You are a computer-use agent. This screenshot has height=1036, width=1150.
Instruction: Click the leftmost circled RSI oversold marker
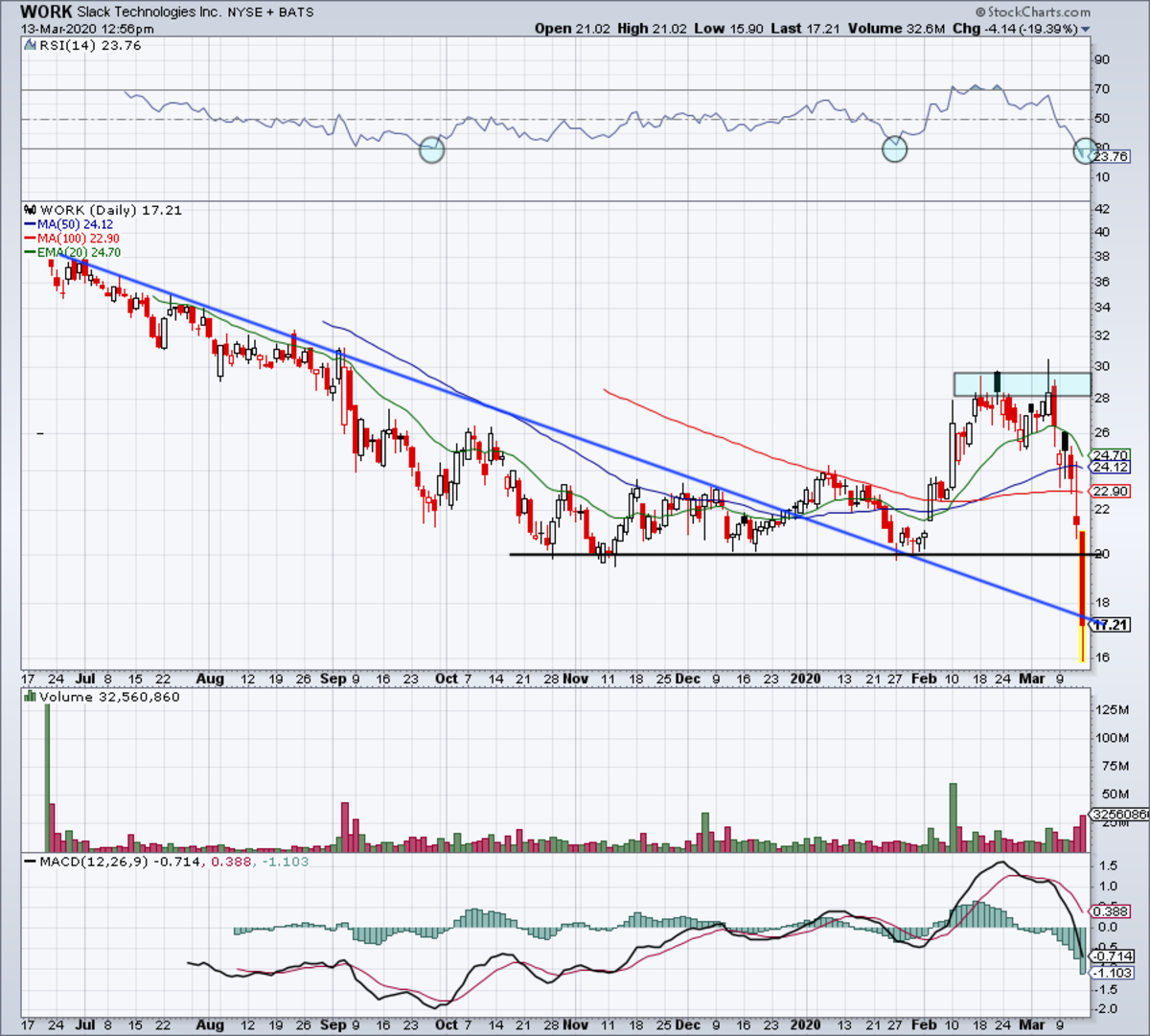pyautogui.click(x=432, y=150)
